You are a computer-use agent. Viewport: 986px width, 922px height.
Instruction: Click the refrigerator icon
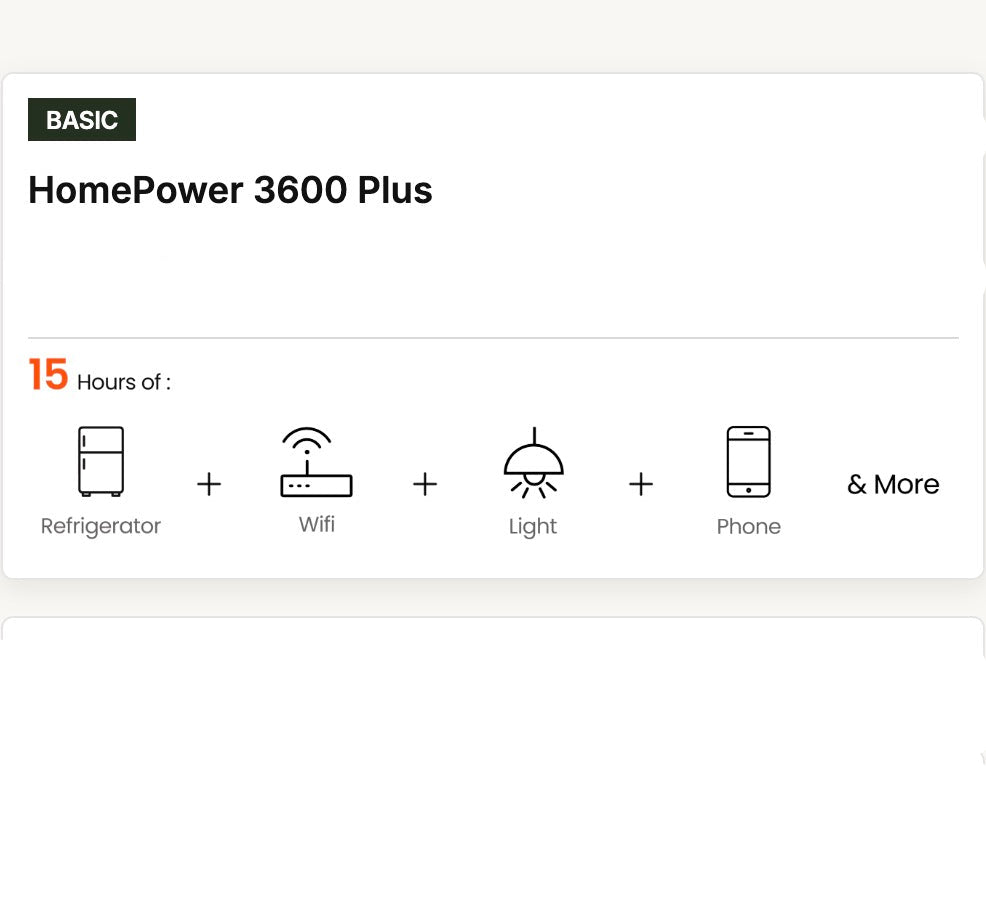(101, 461)
